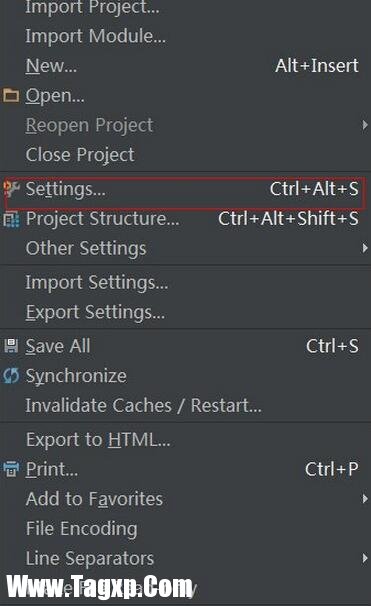Click the Save All floppy disk icon
Screen dimensions: 371x606
[11, 346]
